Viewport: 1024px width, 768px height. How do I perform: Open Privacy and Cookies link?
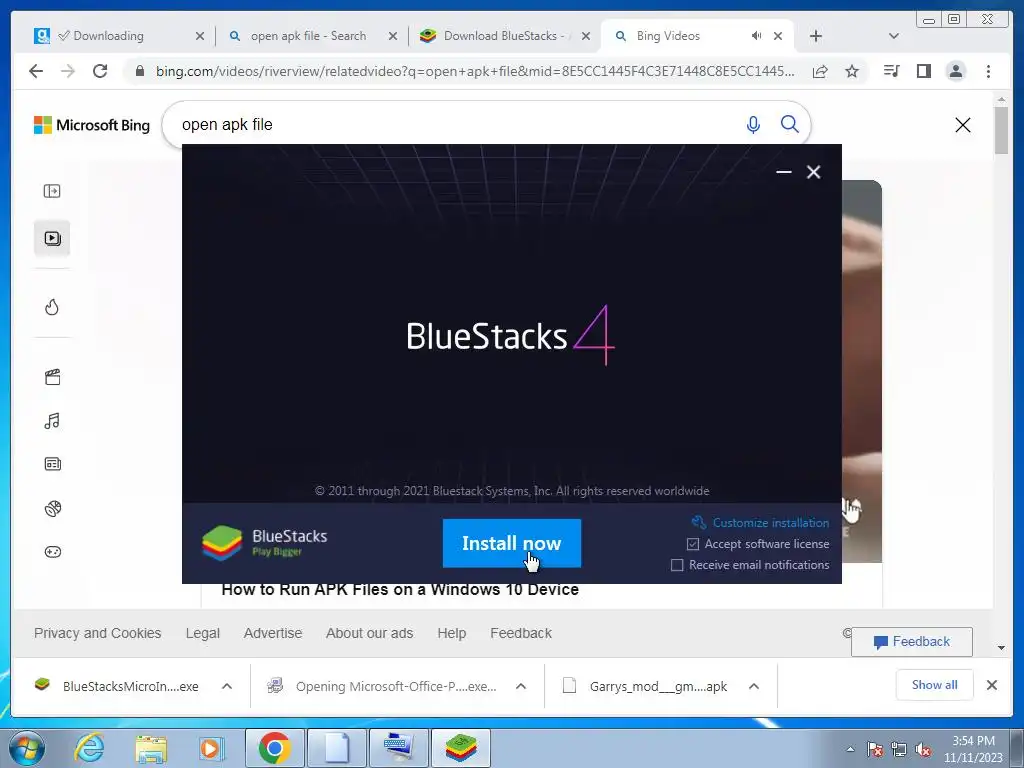[97, 633]
